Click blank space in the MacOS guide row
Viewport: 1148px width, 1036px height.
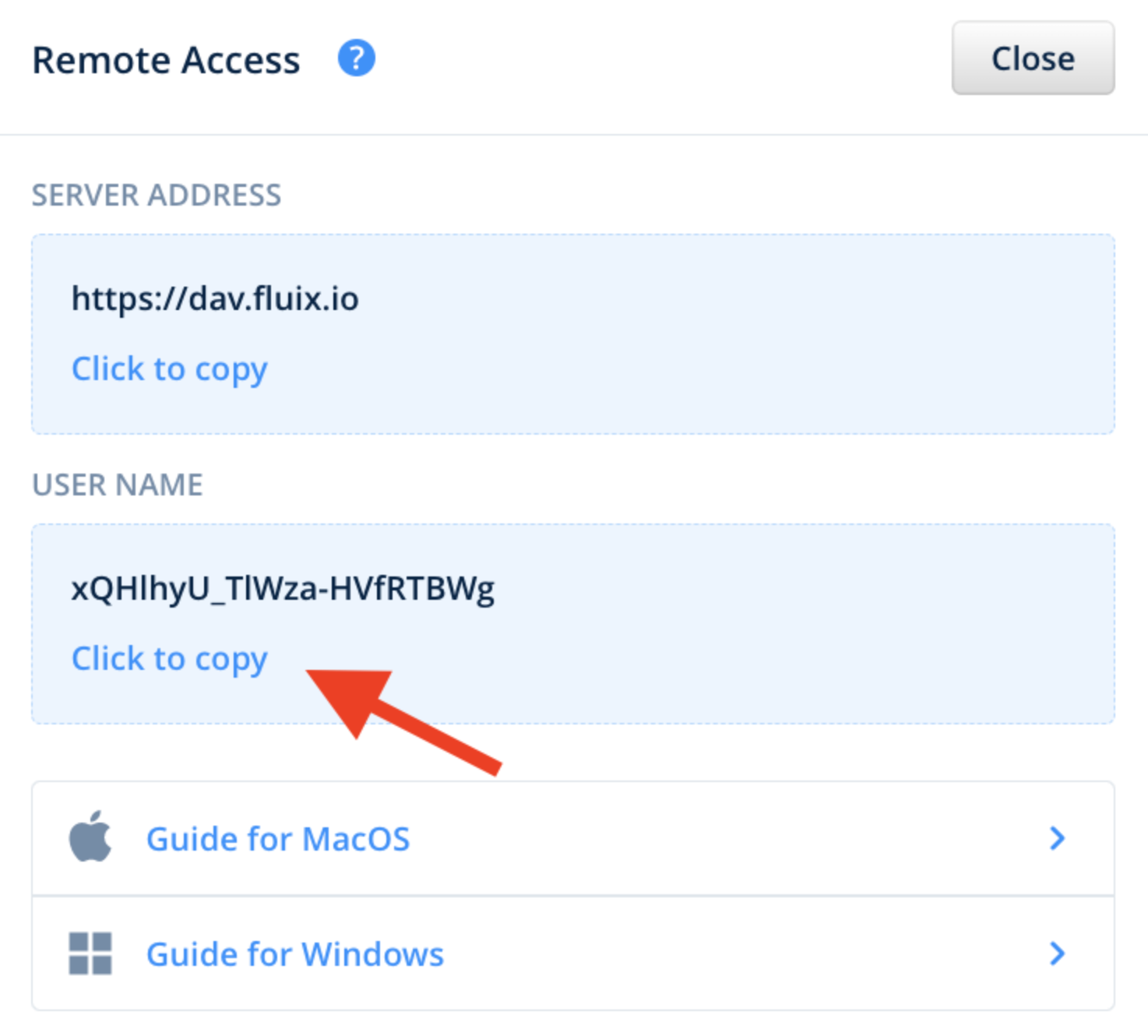coord(701,839)
